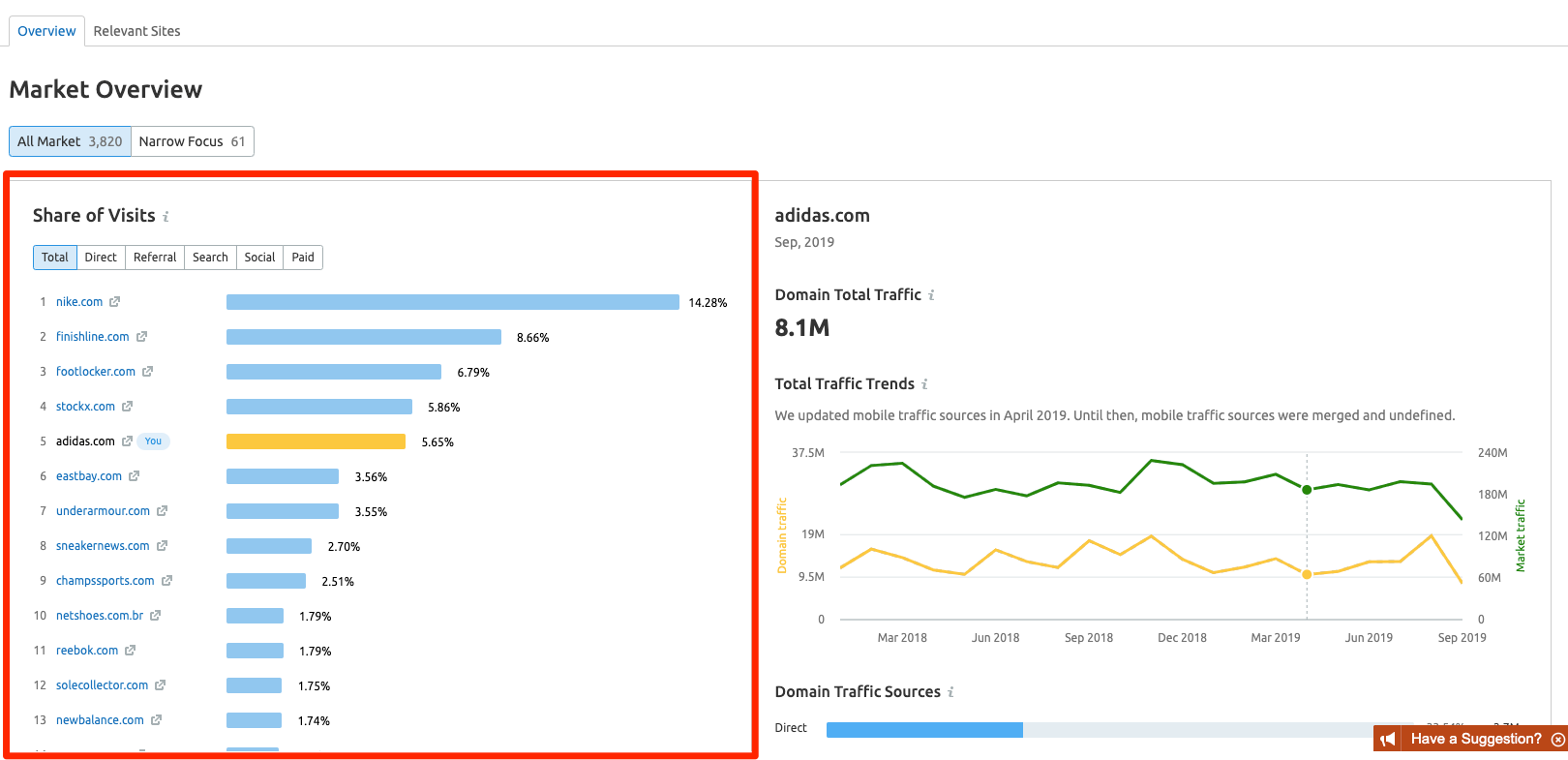Open the solecollector.com link
This screenshot has height=760, width=1568.
102,685
